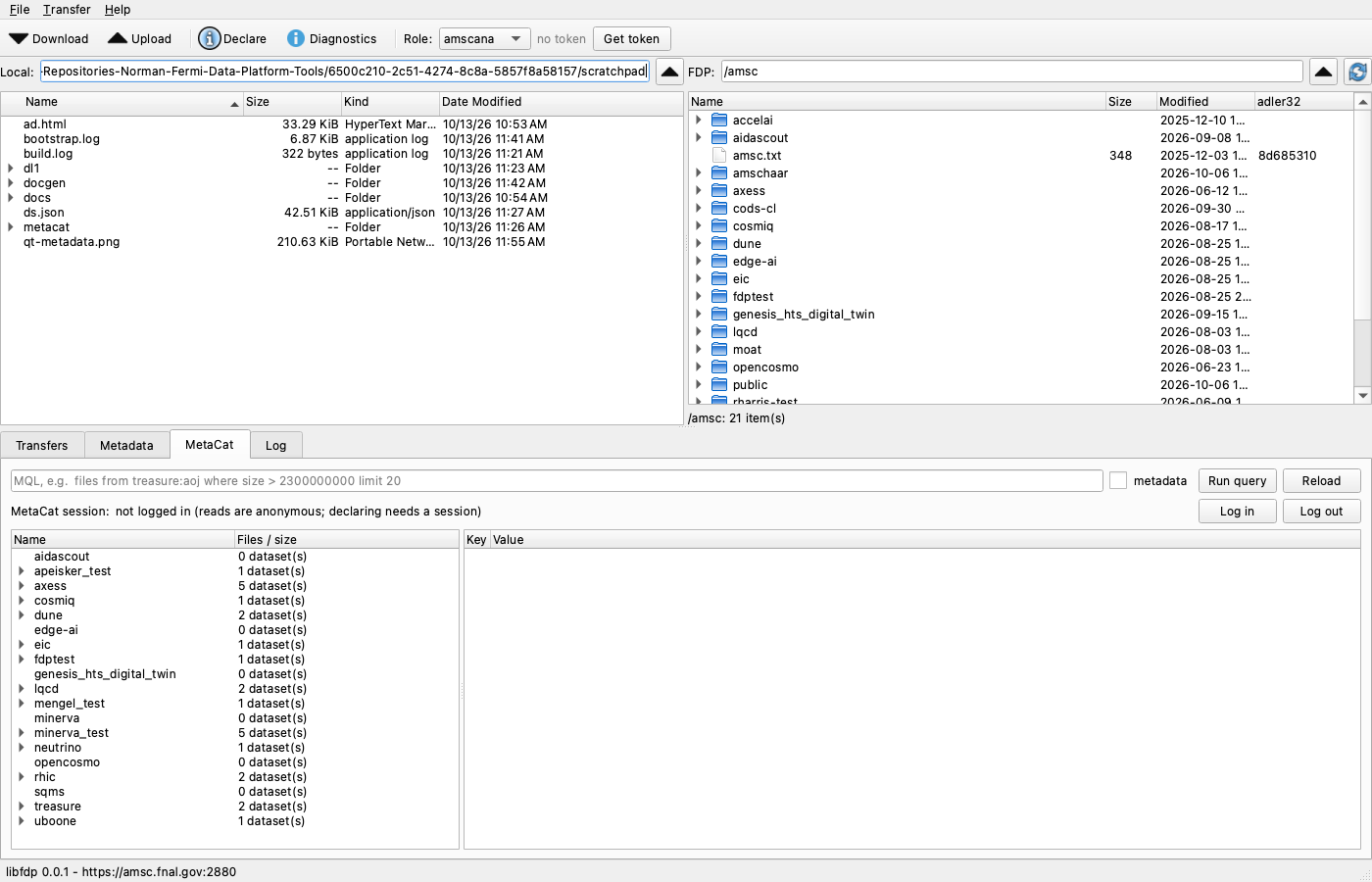Go up one level in FDP path
The image size is (1372, 882).
pyautogui.click(x=1323, y=72)
